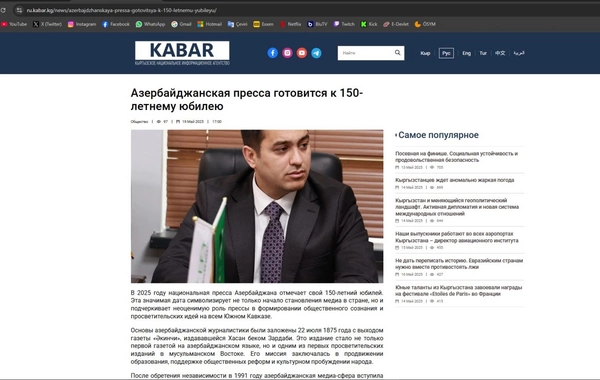Click the paragraph starting 'В 2025 году национальная пресса'
600x380 pixels.
tap(257, 305)
